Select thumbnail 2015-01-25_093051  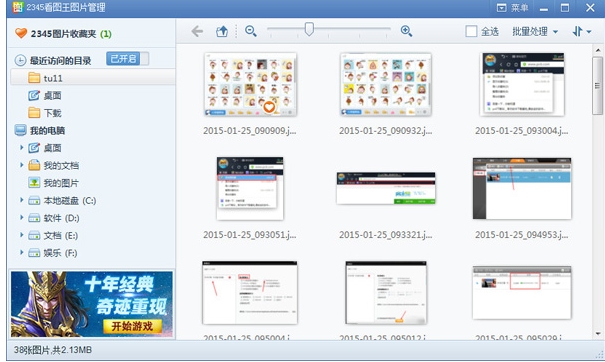(x=250, y=189)
